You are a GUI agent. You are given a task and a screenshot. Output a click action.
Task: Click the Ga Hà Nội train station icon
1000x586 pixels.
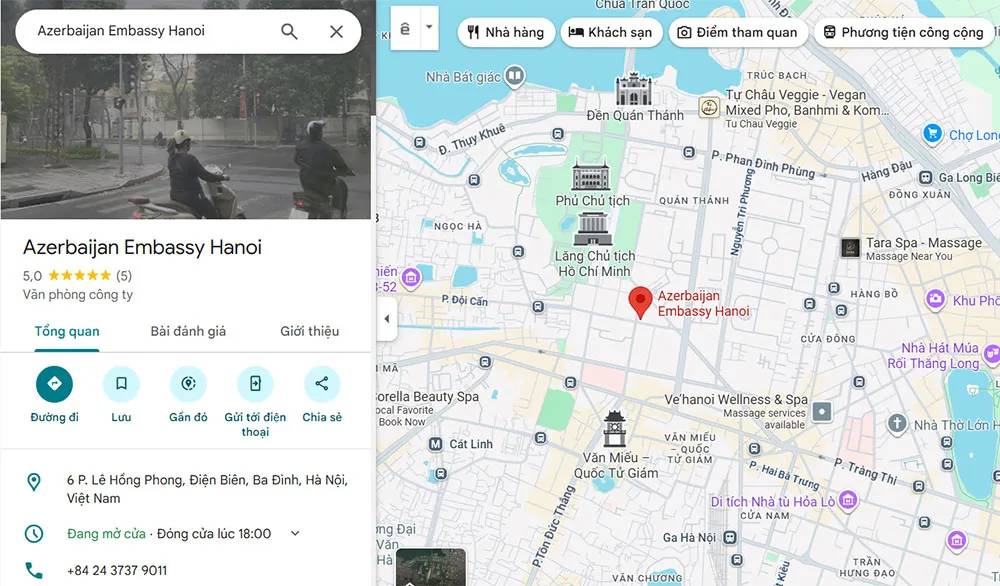(x=730, y=538)
